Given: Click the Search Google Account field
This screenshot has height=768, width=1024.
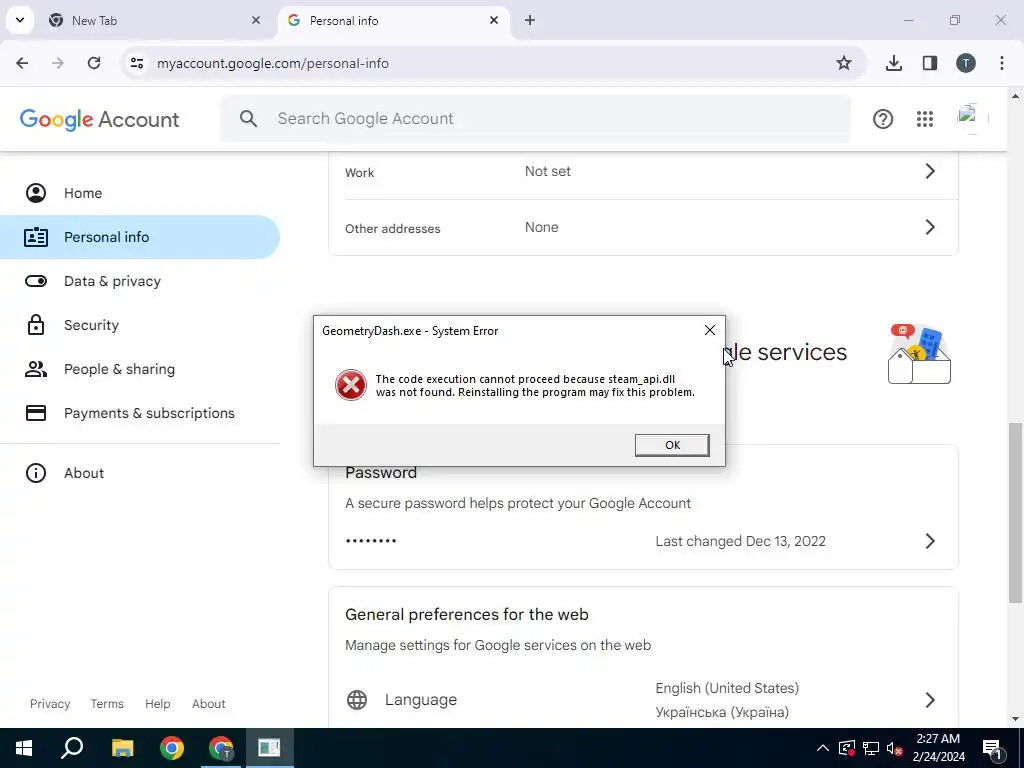Looking at the screenshot, I should click(536, 119).
